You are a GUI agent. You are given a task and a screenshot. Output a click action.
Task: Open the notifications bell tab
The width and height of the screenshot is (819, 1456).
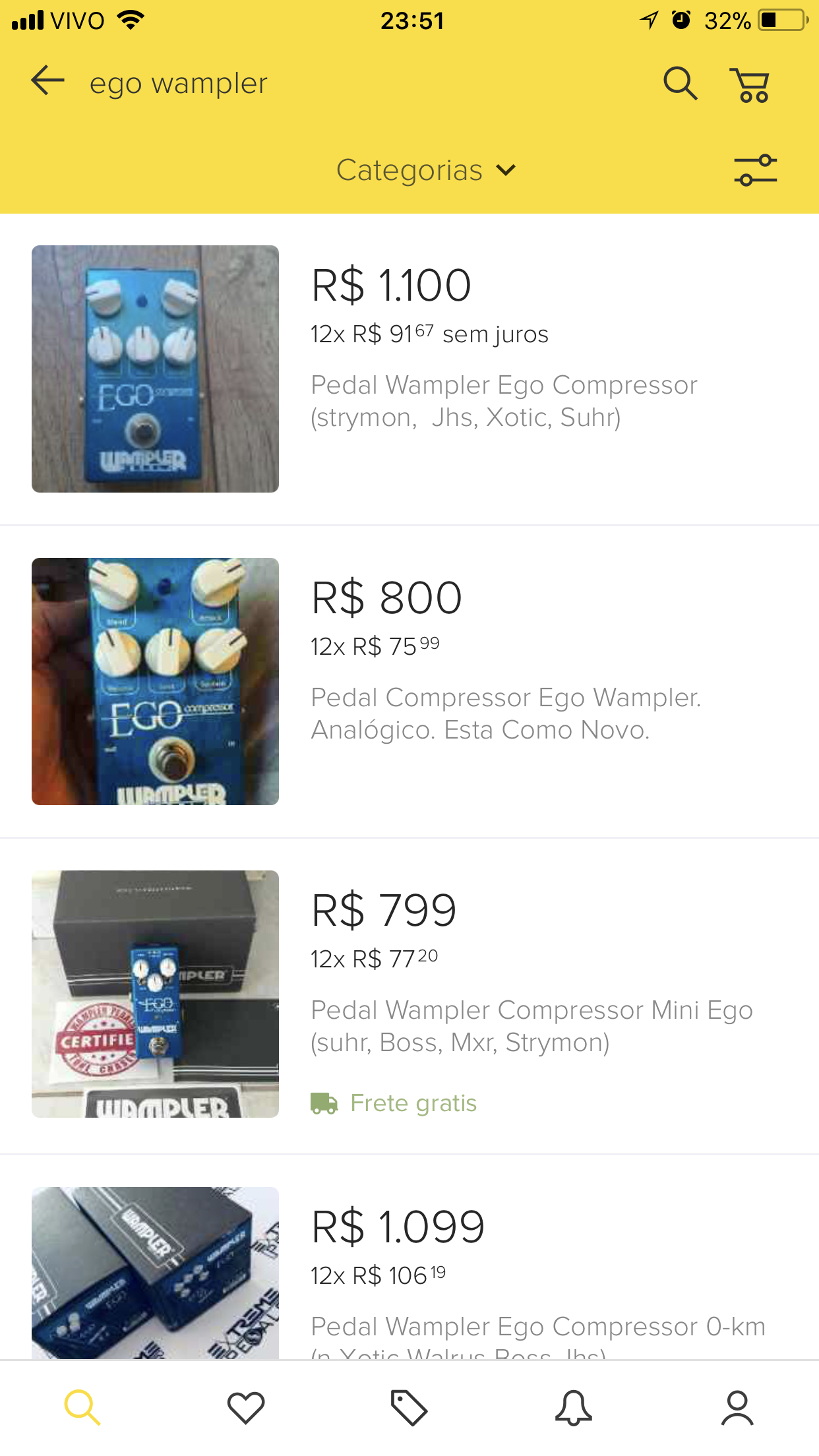[x=573, y=1407]
